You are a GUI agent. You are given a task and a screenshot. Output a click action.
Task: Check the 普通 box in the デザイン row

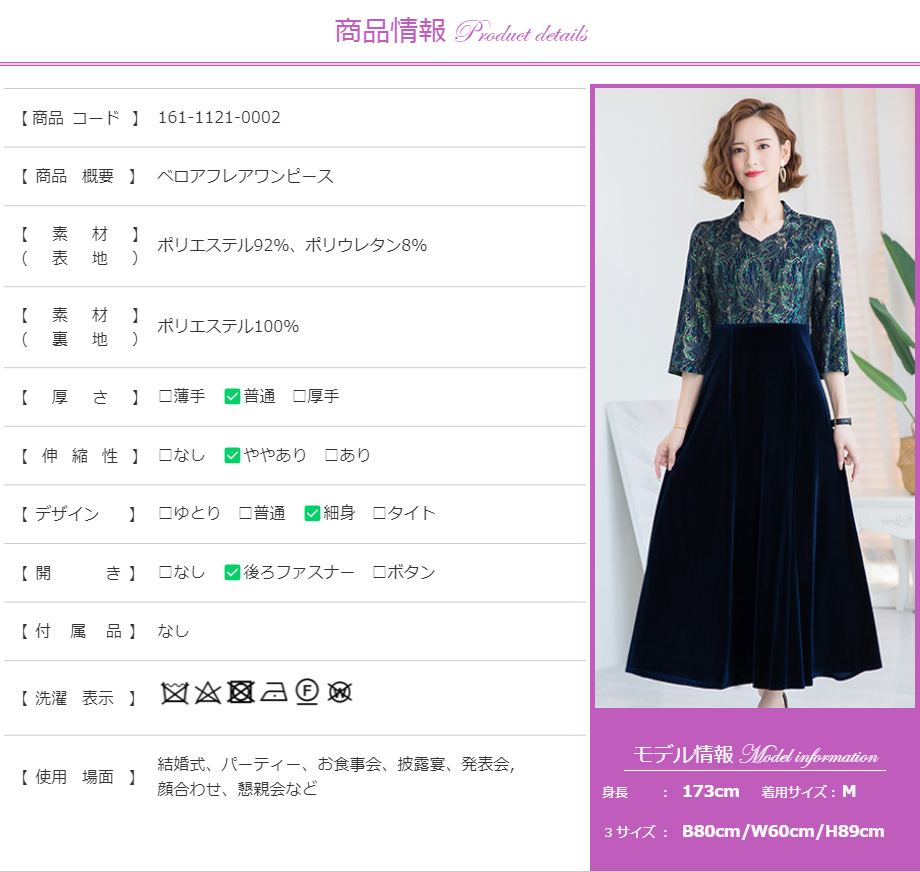click(245, 513)
